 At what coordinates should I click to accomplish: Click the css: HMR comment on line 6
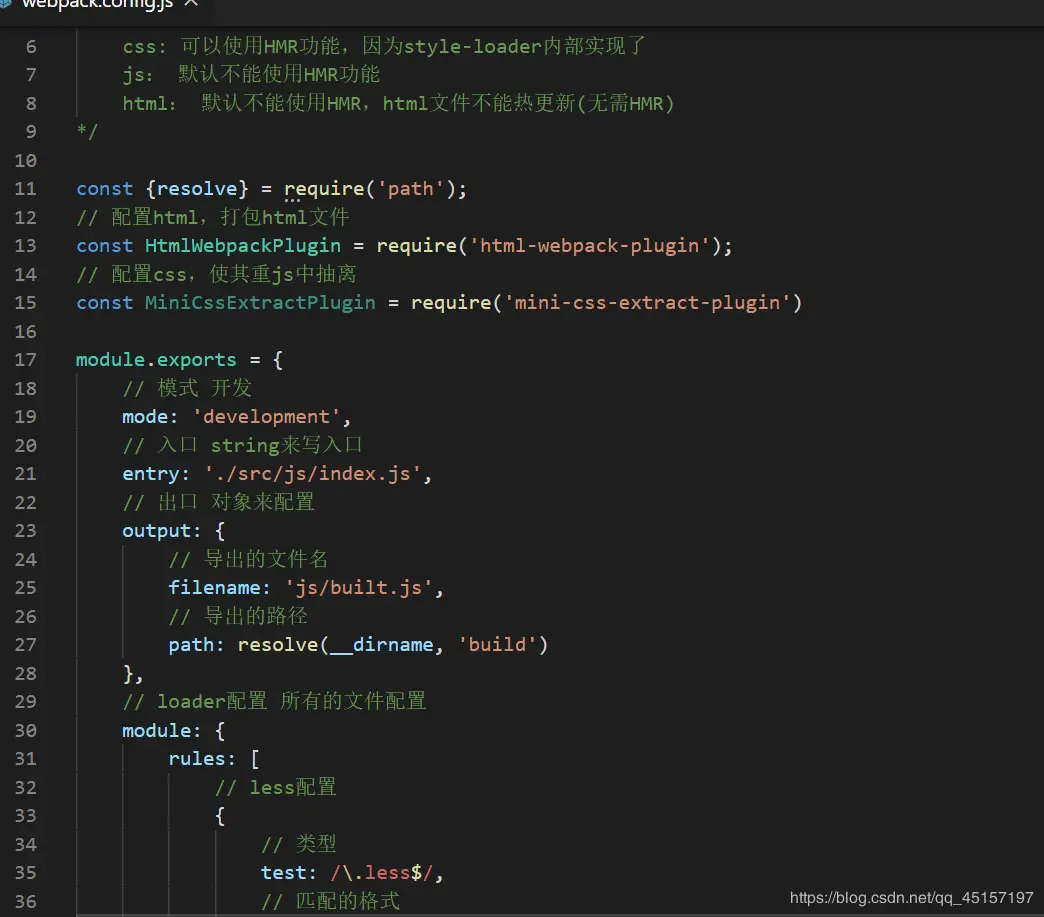point(384,47)
